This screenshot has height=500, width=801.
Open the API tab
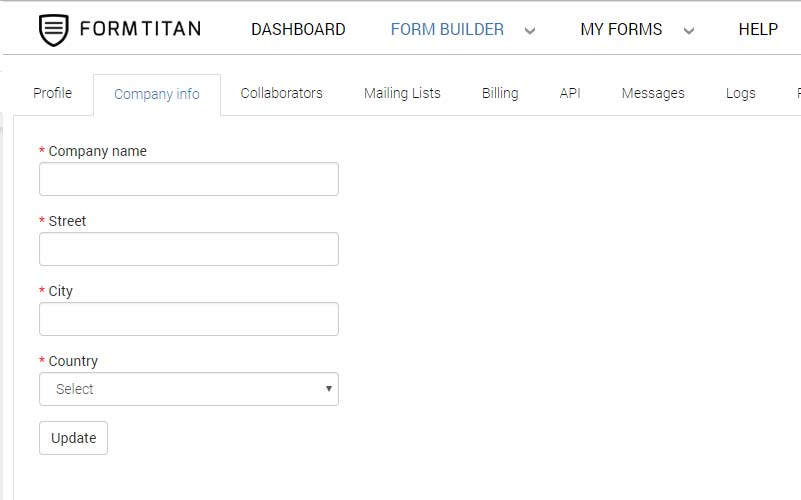point(570,93)
